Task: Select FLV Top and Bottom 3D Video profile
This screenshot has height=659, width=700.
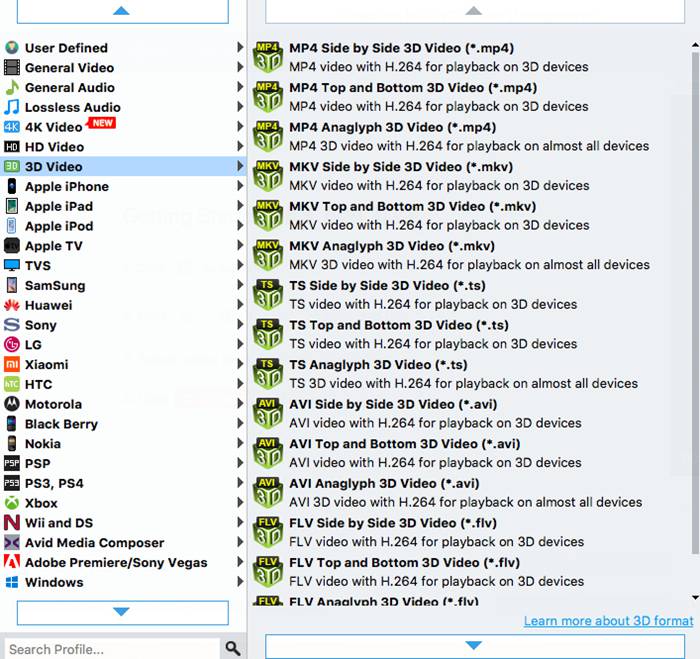Action: pyautogui.click(x=470, y=571)
